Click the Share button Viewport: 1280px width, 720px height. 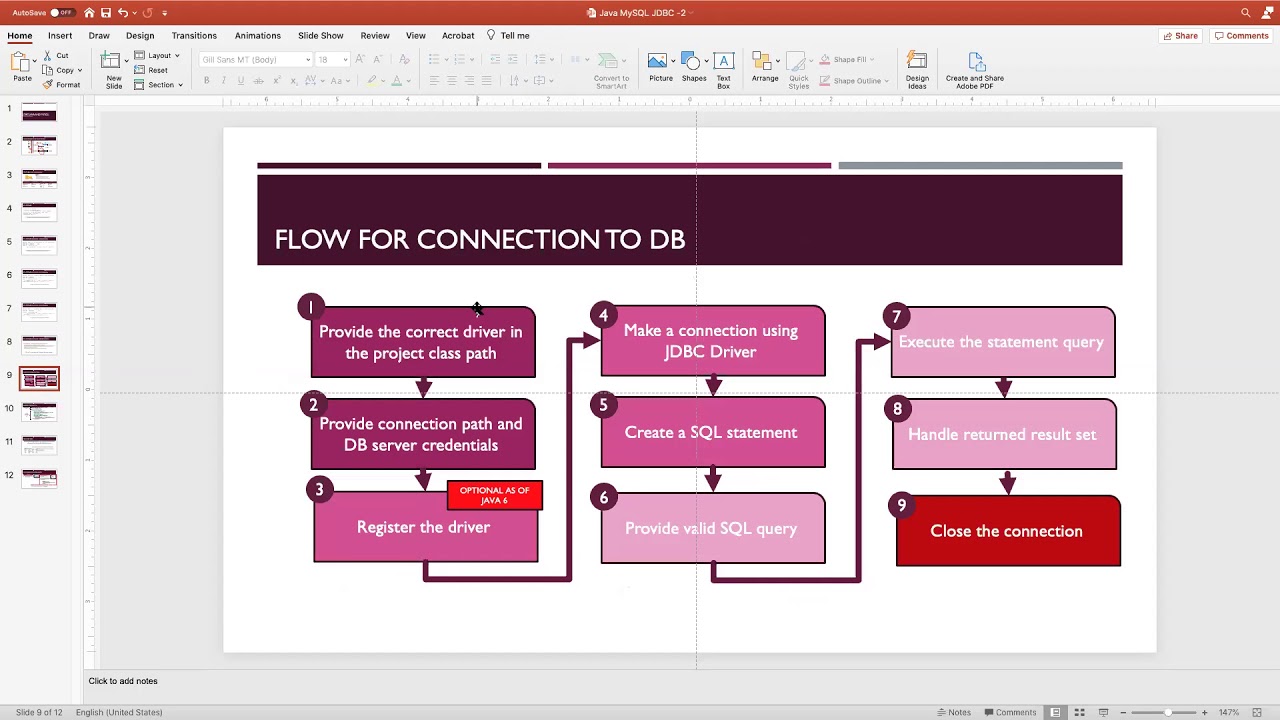coord(1180,35)
